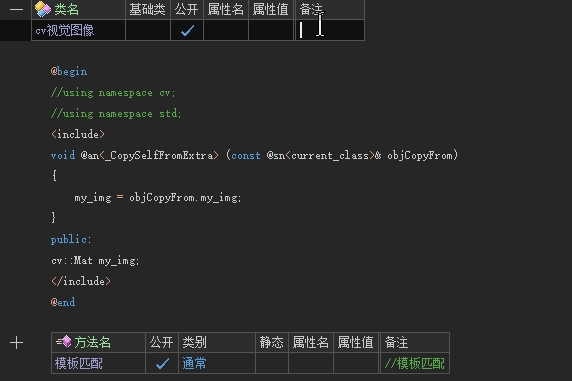Screen dimensions: 572x381
Task: Select 公开 header in class table
Action: 187,9
